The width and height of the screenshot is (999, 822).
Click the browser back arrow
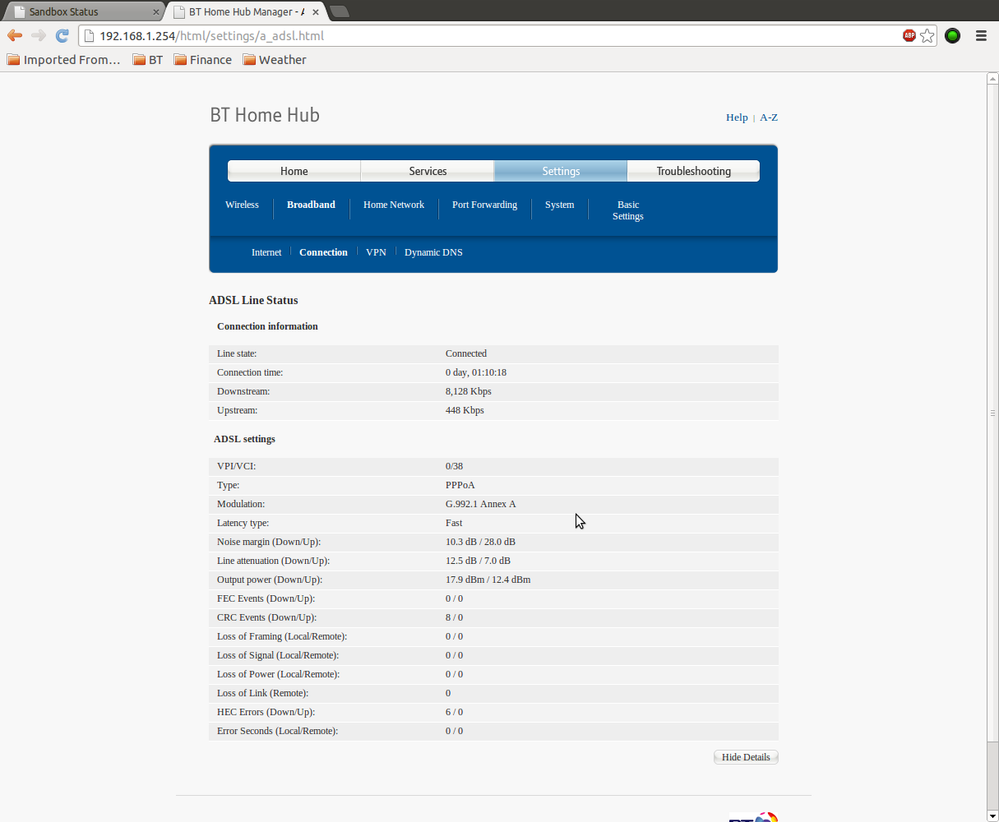15,36
